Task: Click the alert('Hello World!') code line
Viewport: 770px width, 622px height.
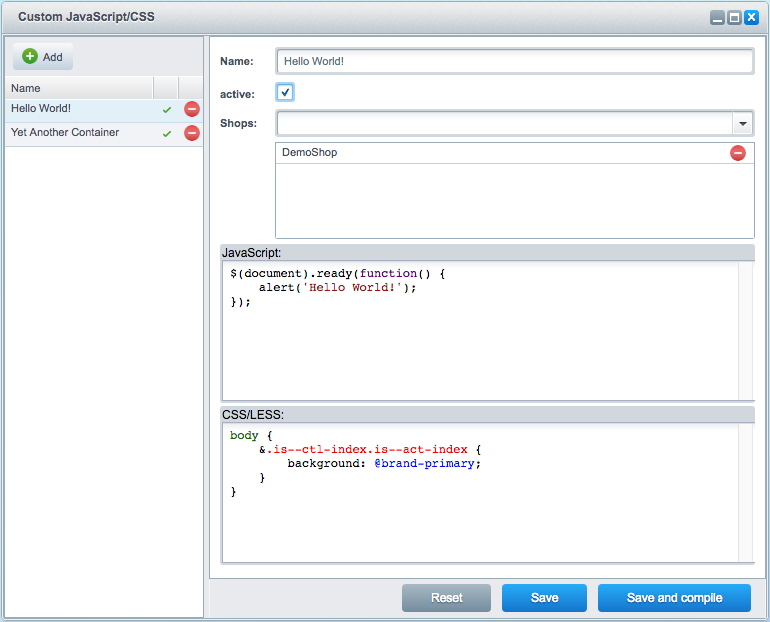Action: pos(337,288)
